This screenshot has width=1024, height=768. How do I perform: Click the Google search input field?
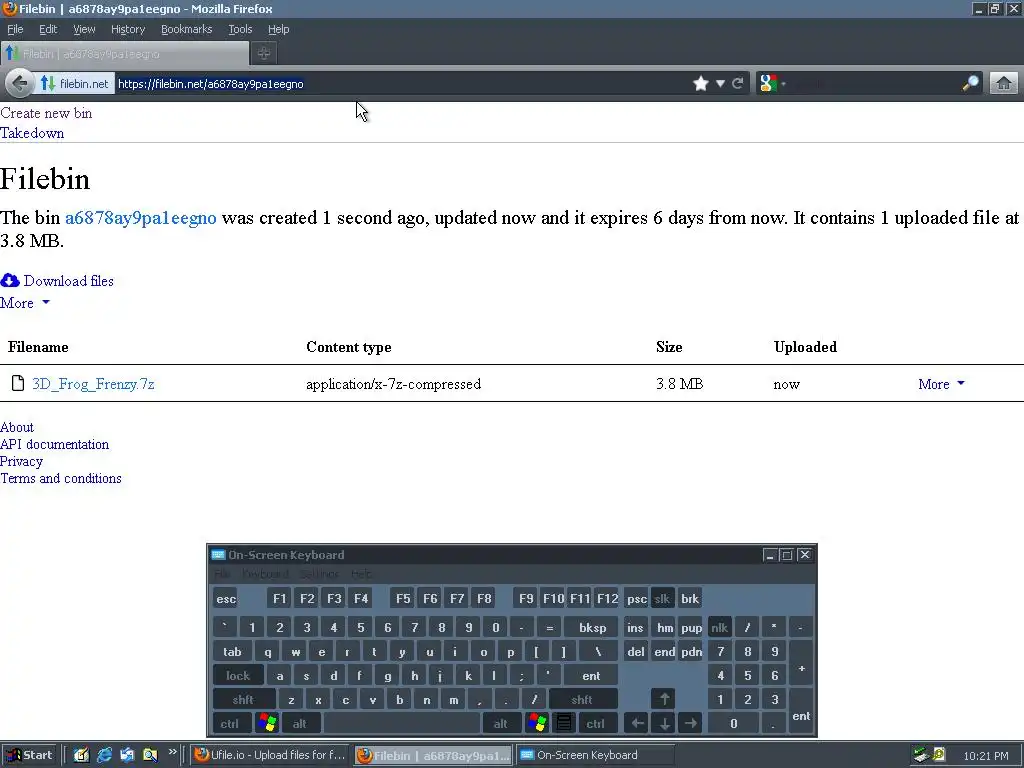tap(873, 83)
